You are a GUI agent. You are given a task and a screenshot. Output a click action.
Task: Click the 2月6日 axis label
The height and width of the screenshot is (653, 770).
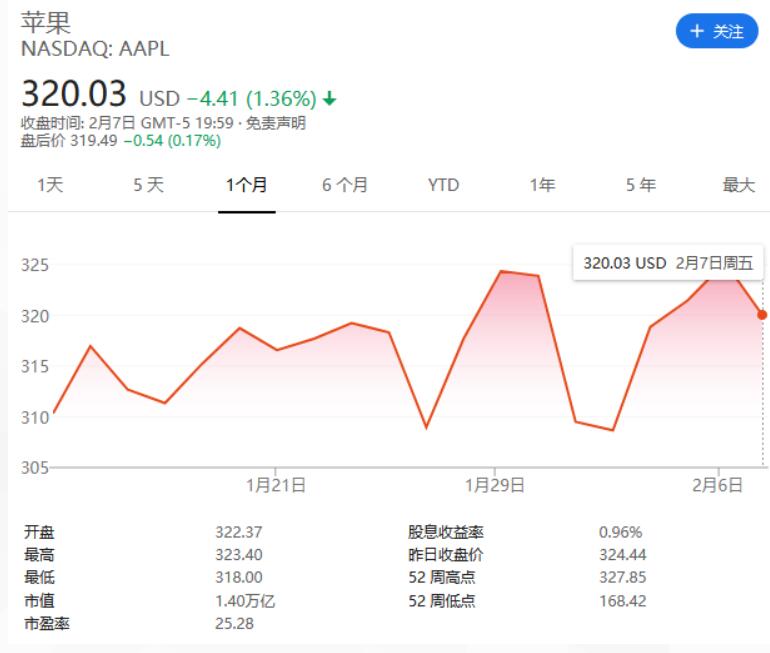coord(717,486)
